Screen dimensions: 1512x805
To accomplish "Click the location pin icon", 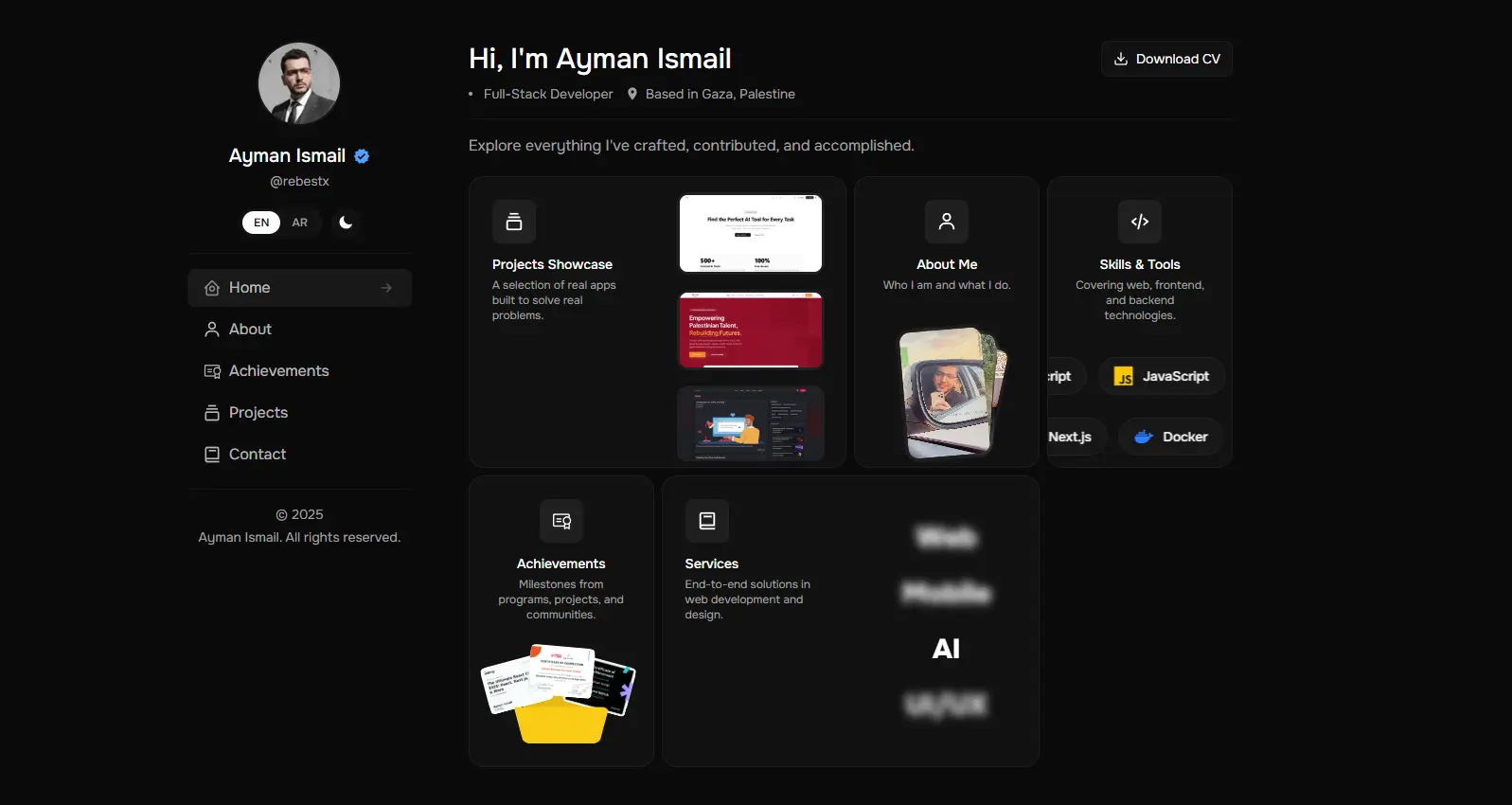I will 632,94.
